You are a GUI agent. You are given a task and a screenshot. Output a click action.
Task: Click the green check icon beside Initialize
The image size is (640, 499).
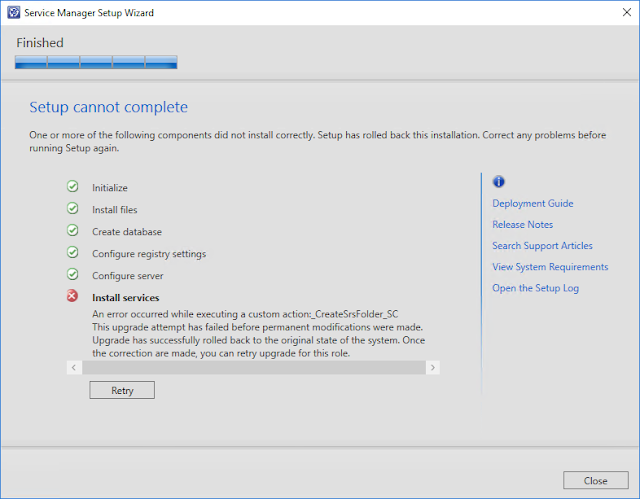[73, 186]
